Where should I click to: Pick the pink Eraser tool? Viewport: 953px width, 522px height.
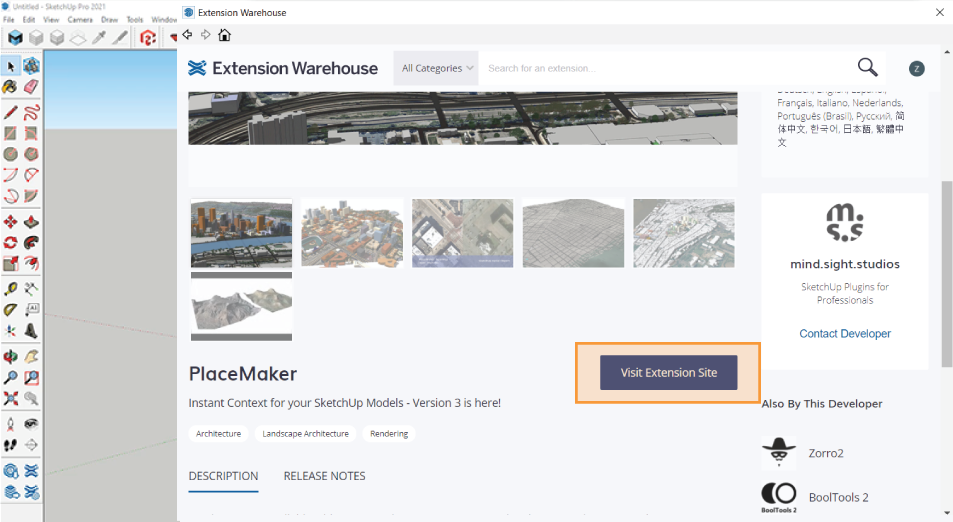point(32,87)
